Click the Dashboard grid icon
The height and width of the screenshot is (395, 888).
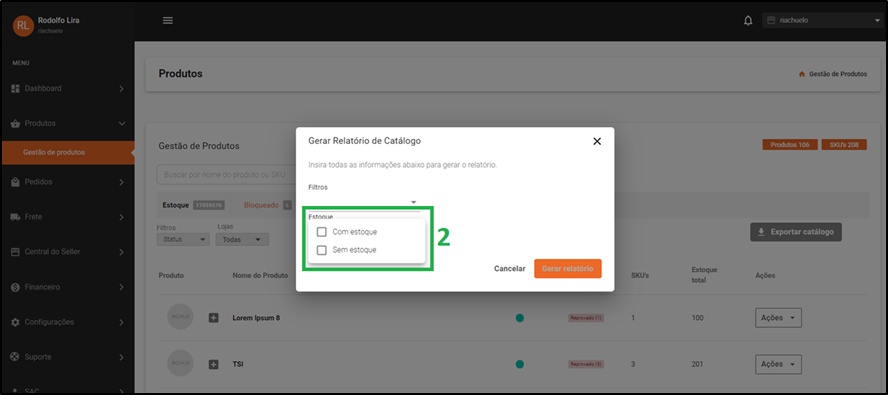coord(16,88)
